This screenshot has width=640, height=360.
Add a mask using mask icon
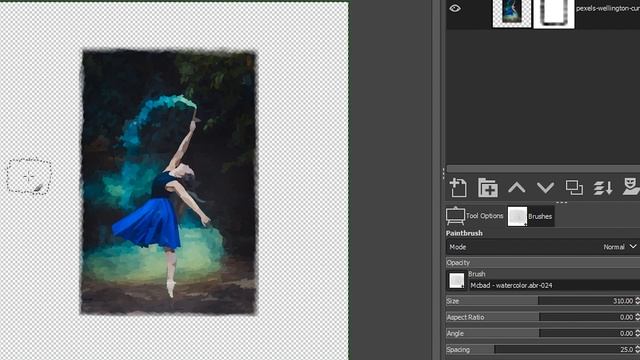tap(631, 187)
